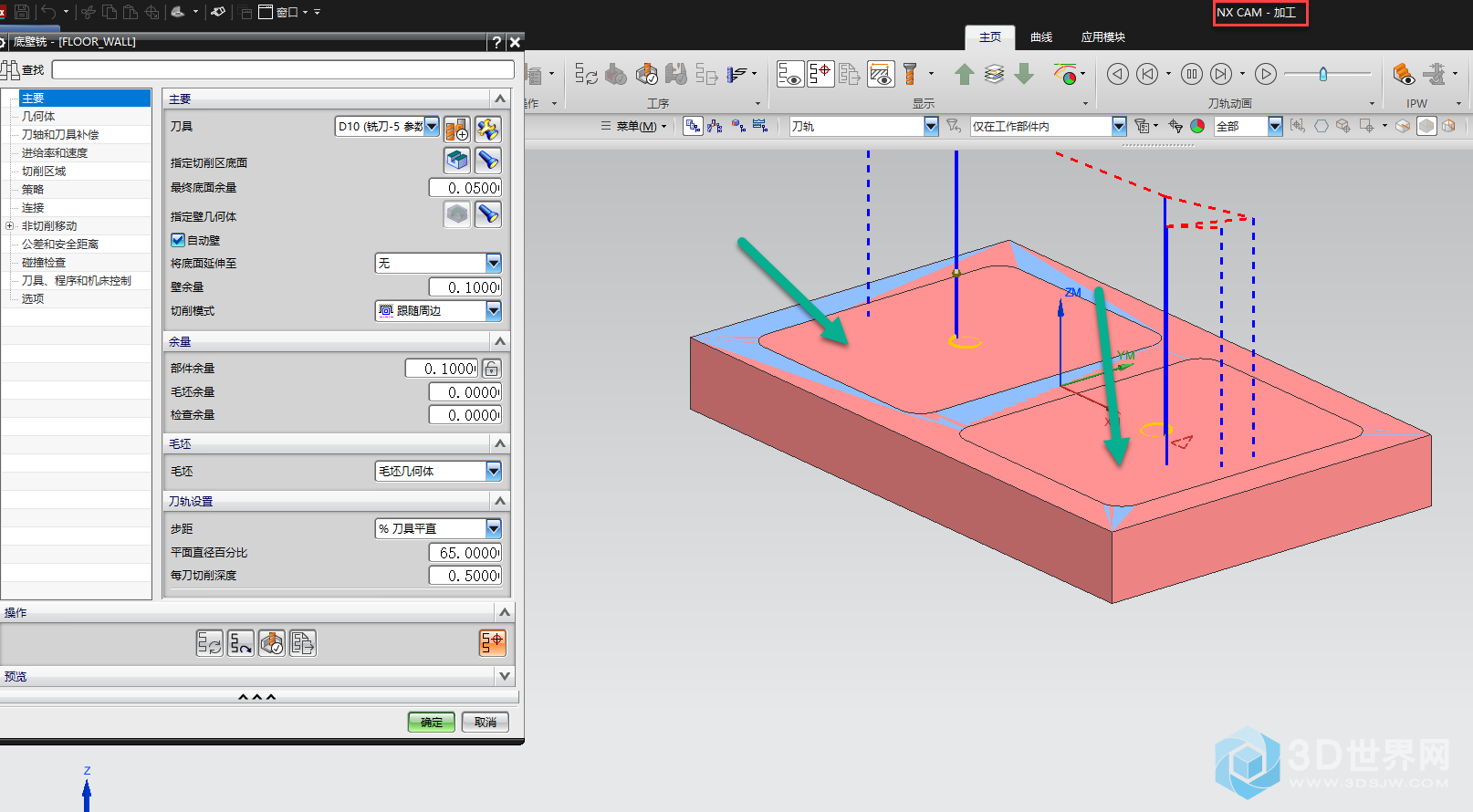Click the Save icon in the top toolbar
Image resolution: width=1473 pixels, height=812 pixels.
tap(22, 12)
